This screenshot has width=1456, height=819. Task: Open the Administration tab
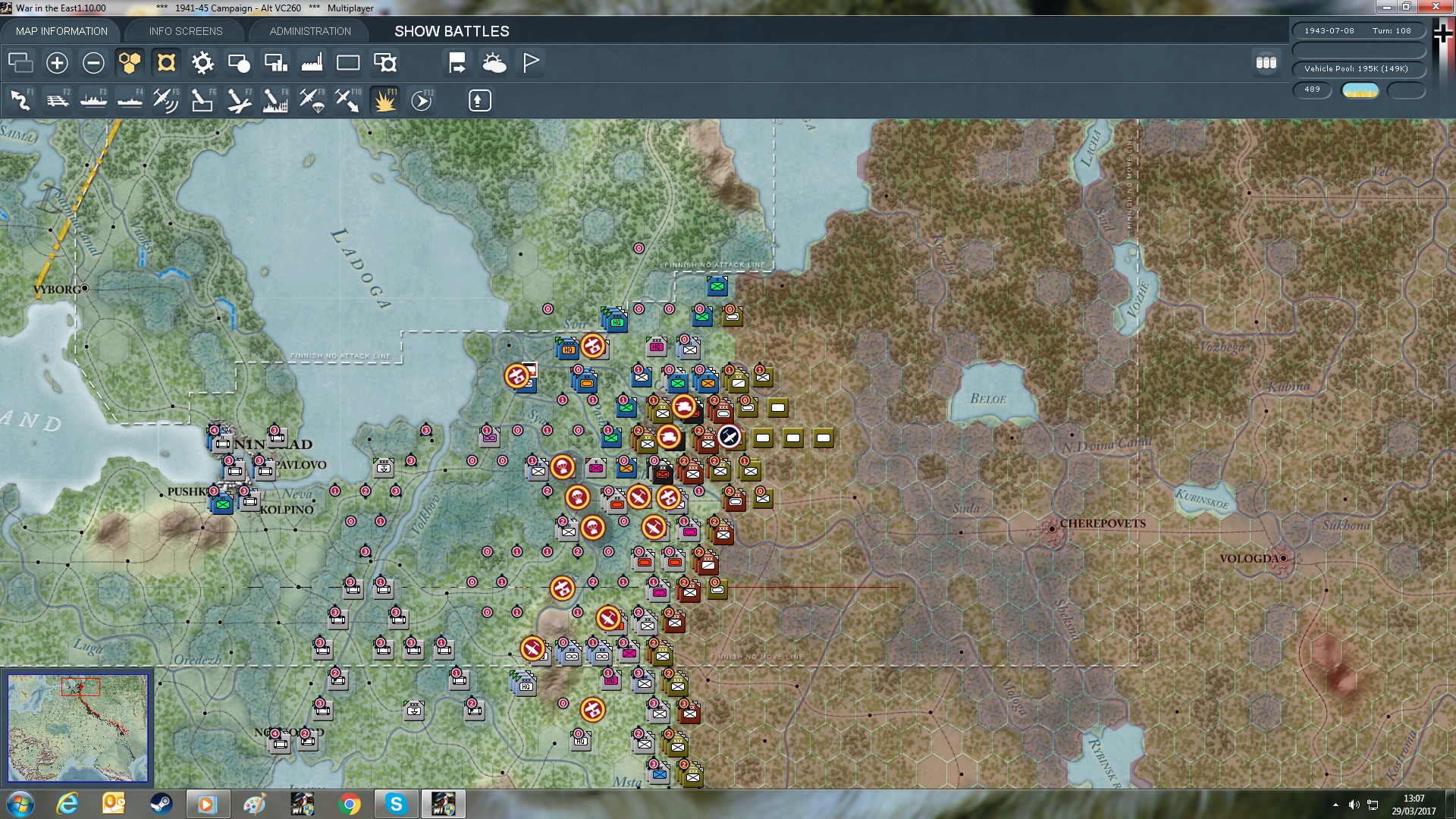(310, 31)
